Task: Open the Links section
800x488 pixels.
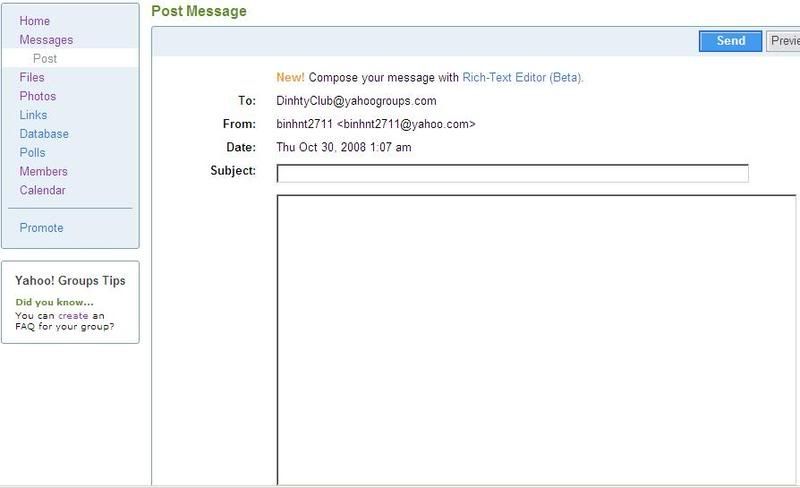Action: coord(33,115)
